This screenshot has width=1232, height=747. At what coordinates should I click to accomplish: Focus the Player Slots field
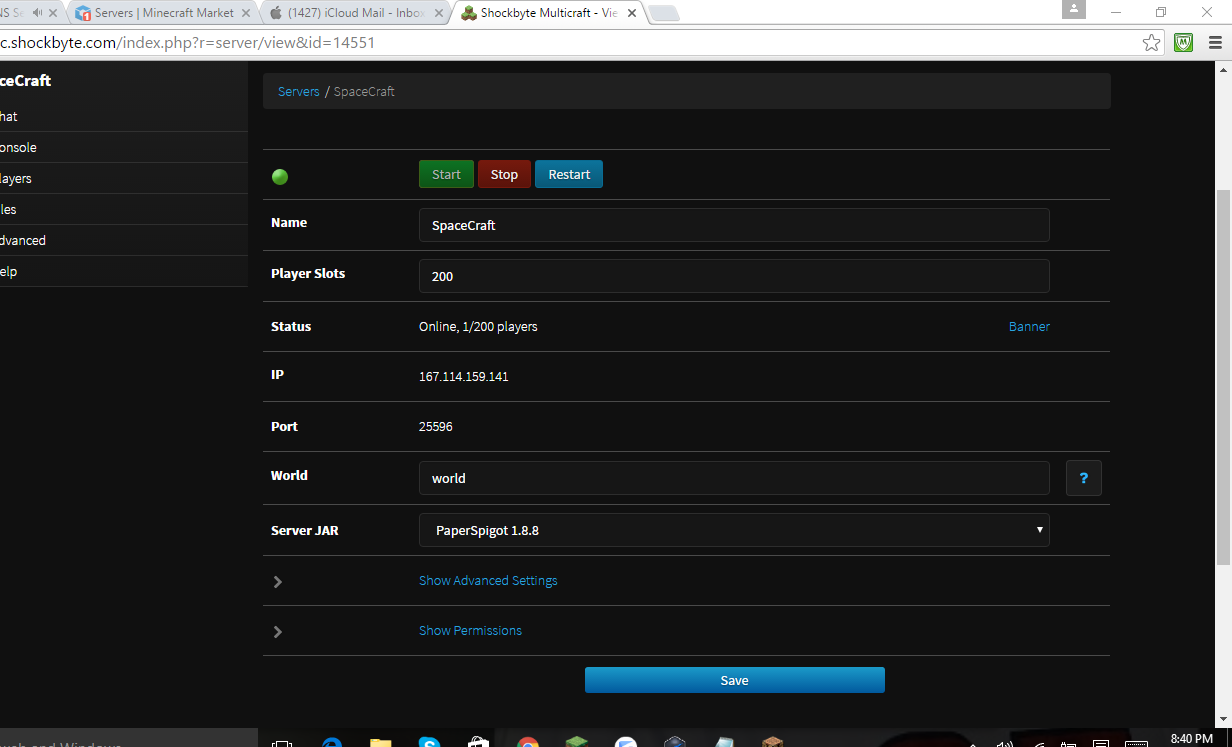pyautogui.click(x=734, y=276)
